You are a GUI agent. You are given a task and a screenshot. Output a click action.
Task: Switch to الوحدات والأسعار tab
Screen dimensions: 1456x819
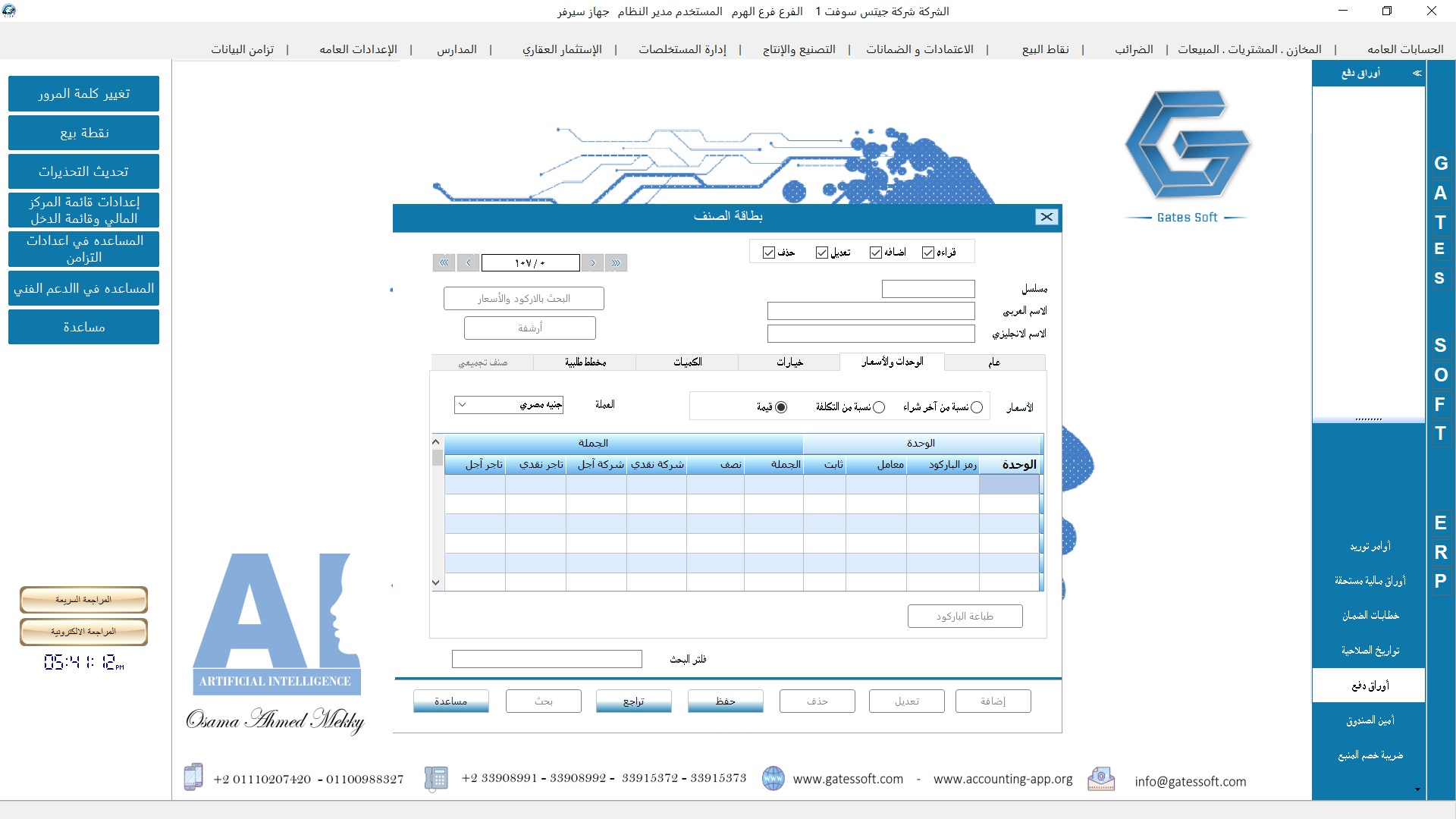click(x=892, y=362)
